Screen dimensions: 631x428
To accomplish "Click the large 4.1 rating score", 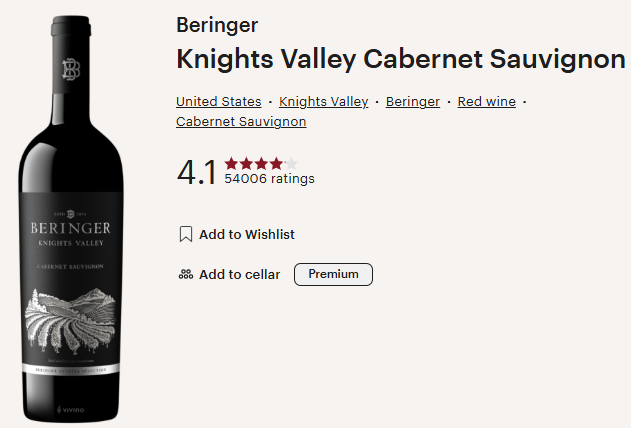I will tap(196, 172).
